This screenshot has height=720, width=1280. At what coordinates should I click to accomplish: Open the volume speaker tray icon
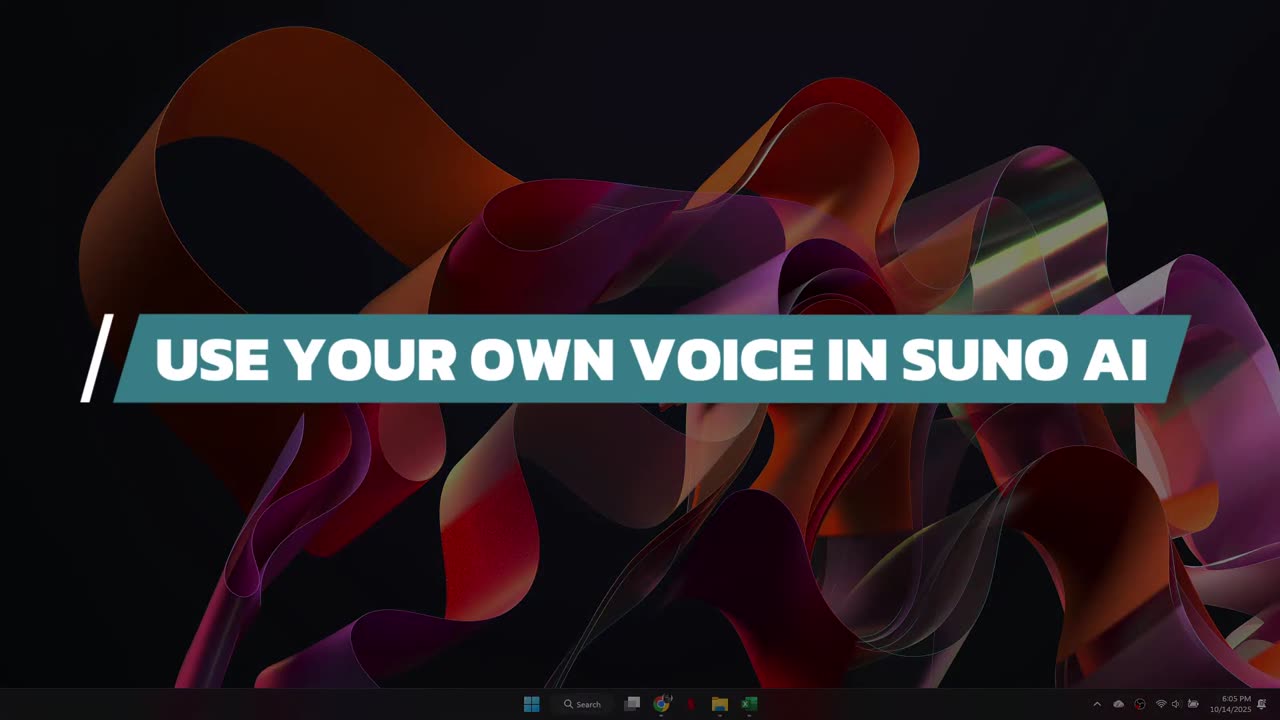point(1176,704)
